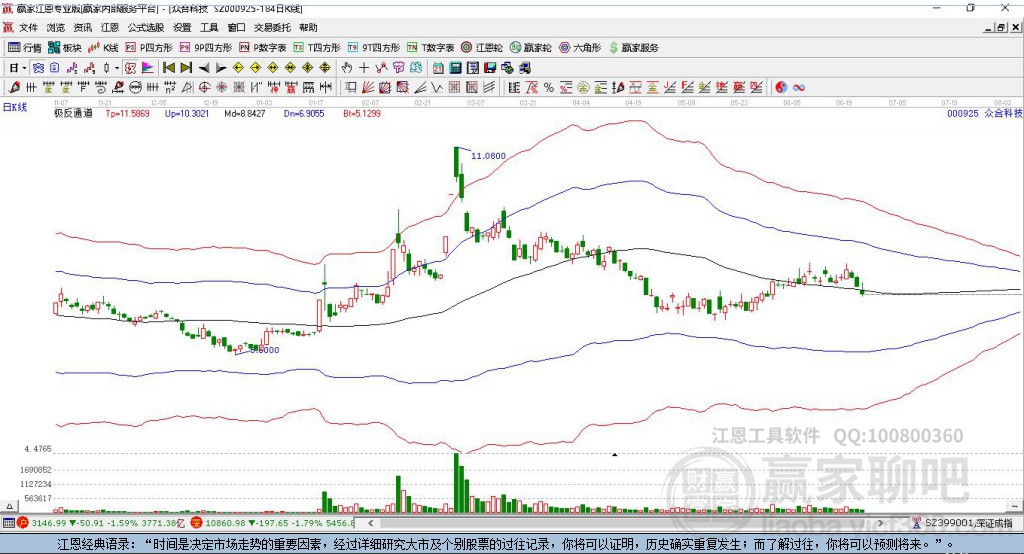Open the 9T四方形 tool
Viewport: 1024px width, 554px height.
coord(374,48)
